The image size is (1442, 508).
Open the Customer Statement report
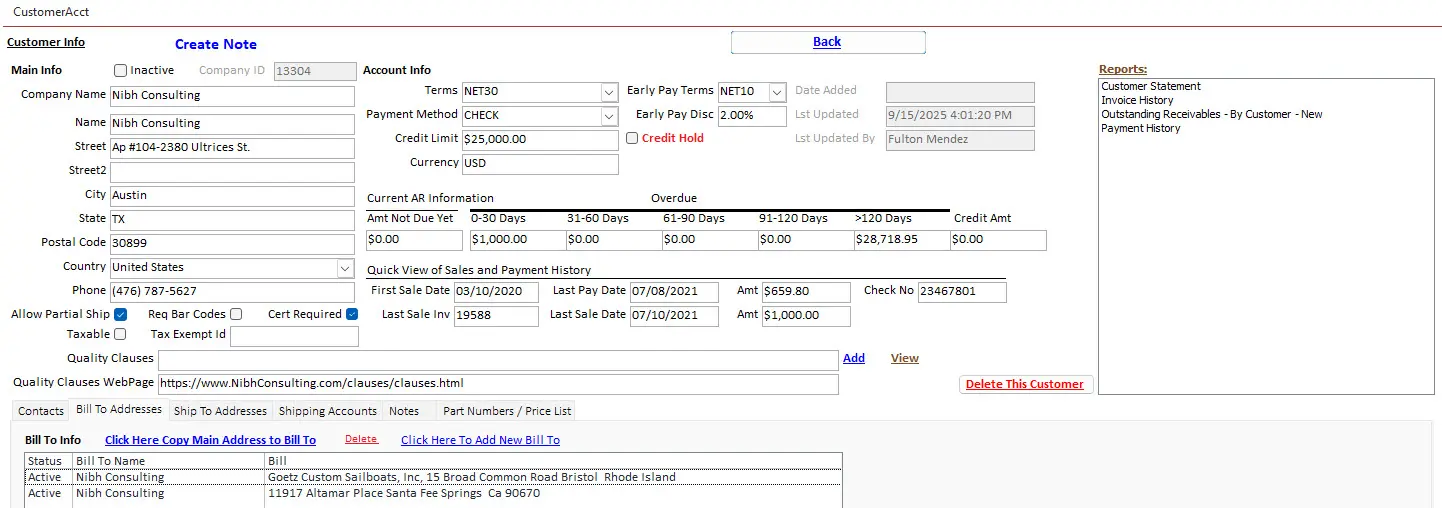coord(1151,86)
